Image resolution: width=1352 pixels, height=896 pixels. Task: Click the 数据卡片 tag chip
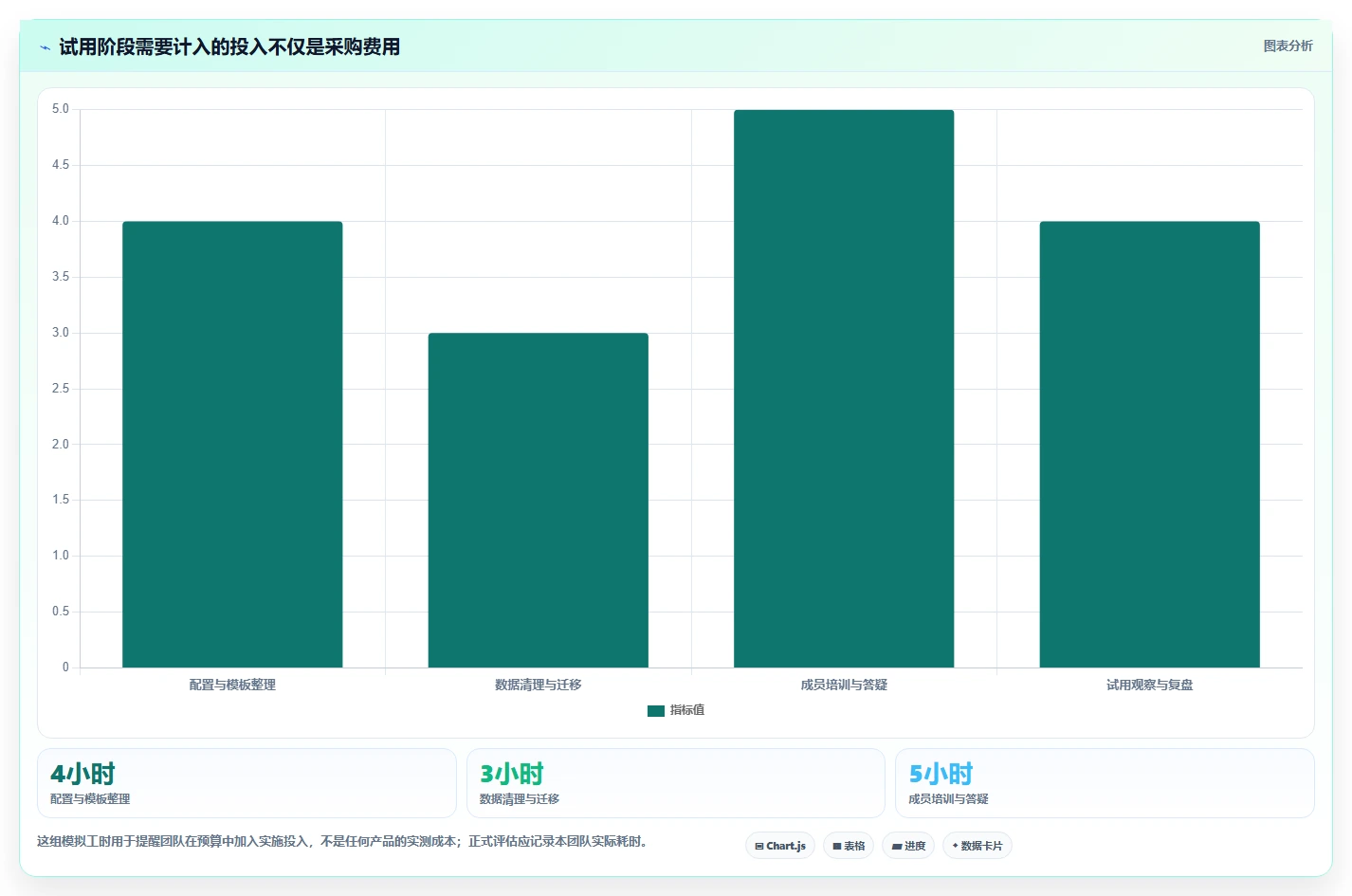pos(977,846)
